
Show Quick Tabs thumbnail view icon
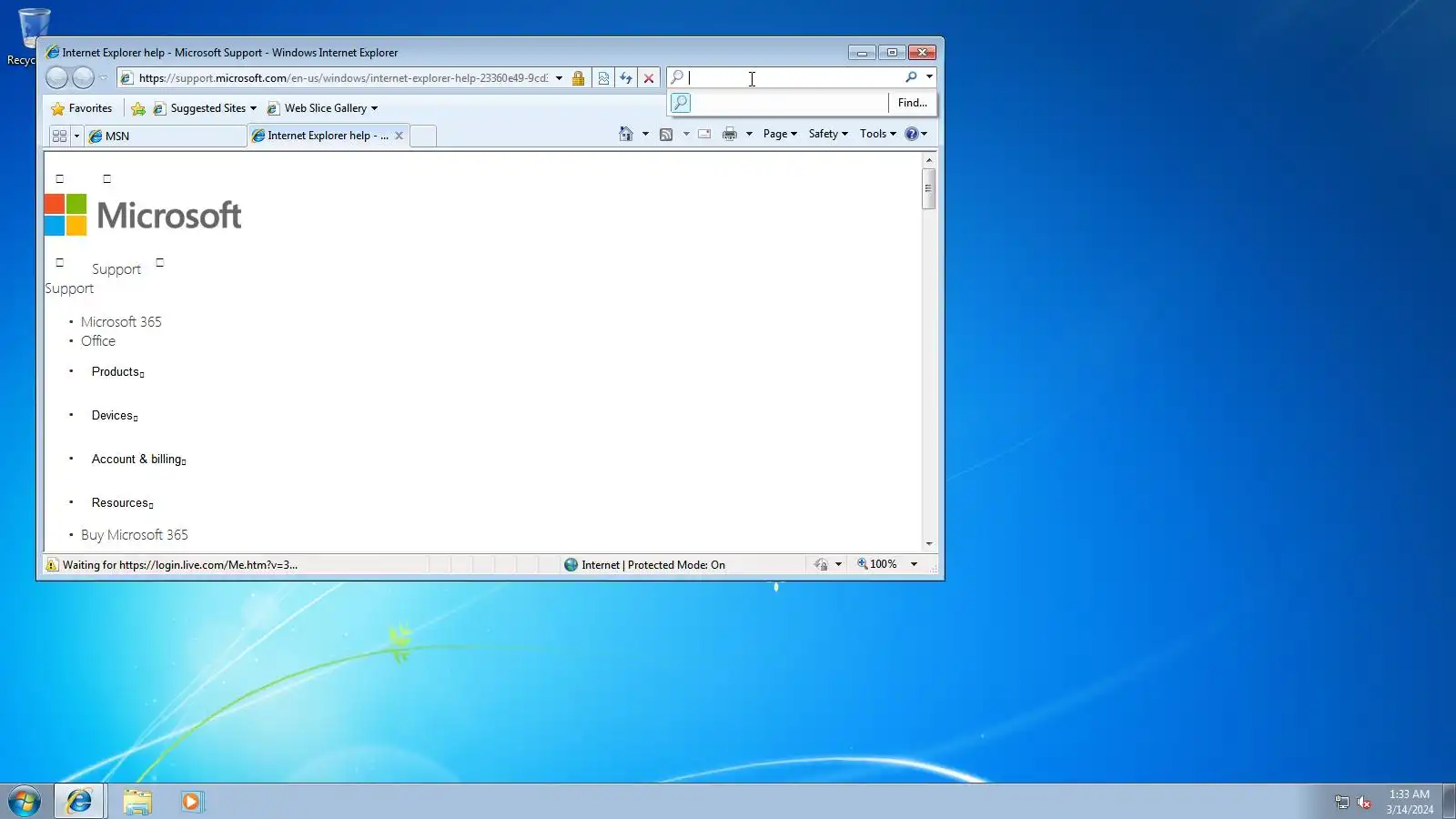(60, 136)
